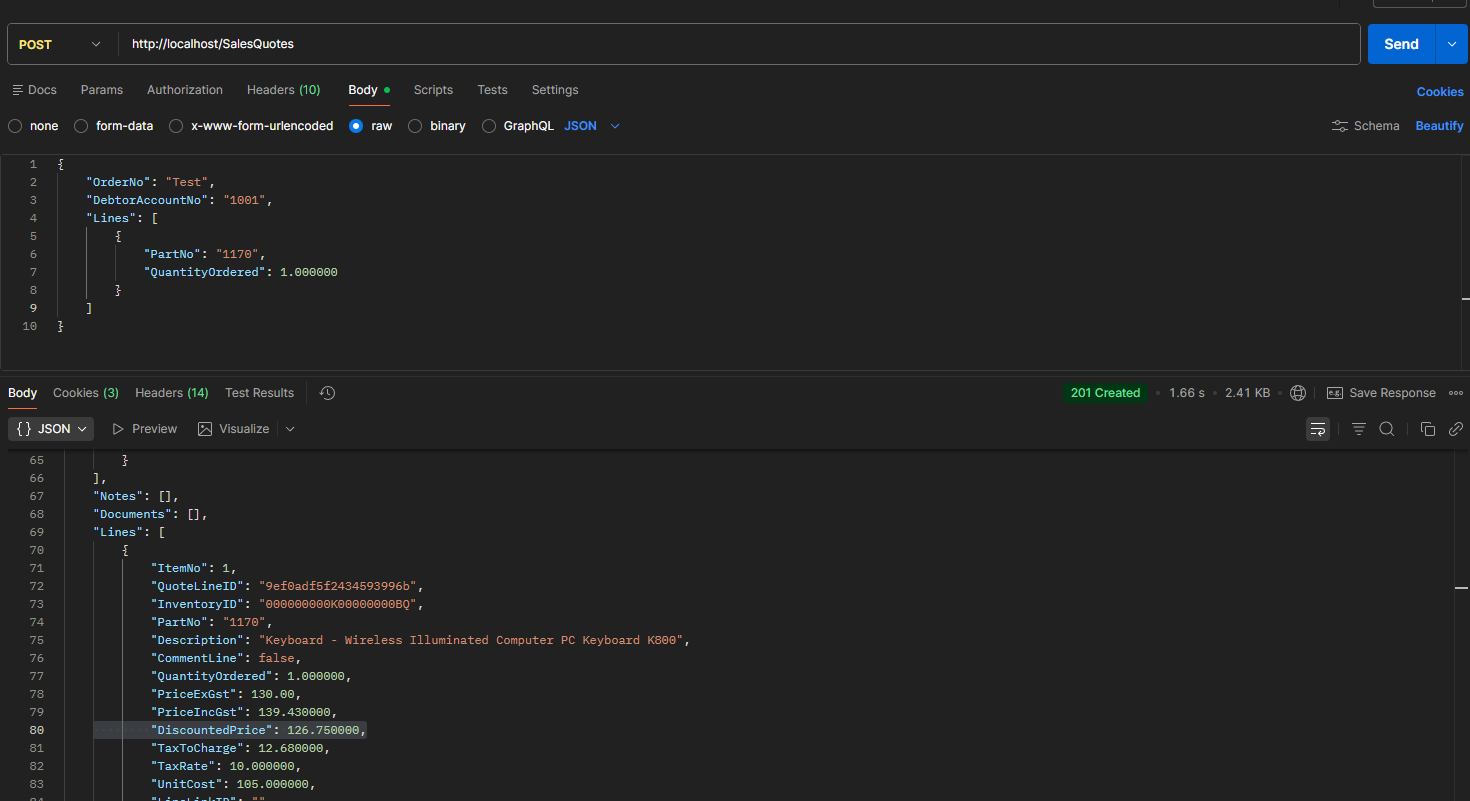This screenshot has height=801, width=1470.
Task: Open the response JSON format dropdown
Action: coord(51,429)
